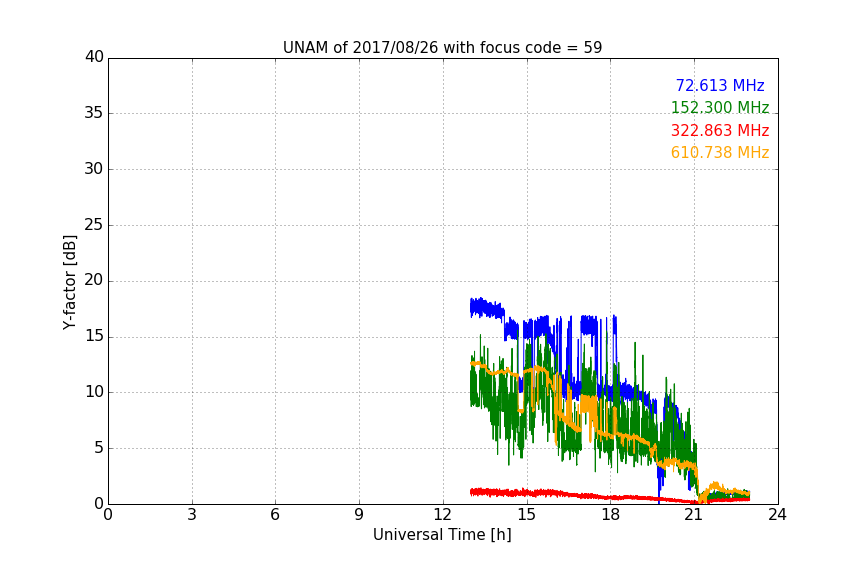Click the x-axis tick label '21'

(x=694, y=515)
